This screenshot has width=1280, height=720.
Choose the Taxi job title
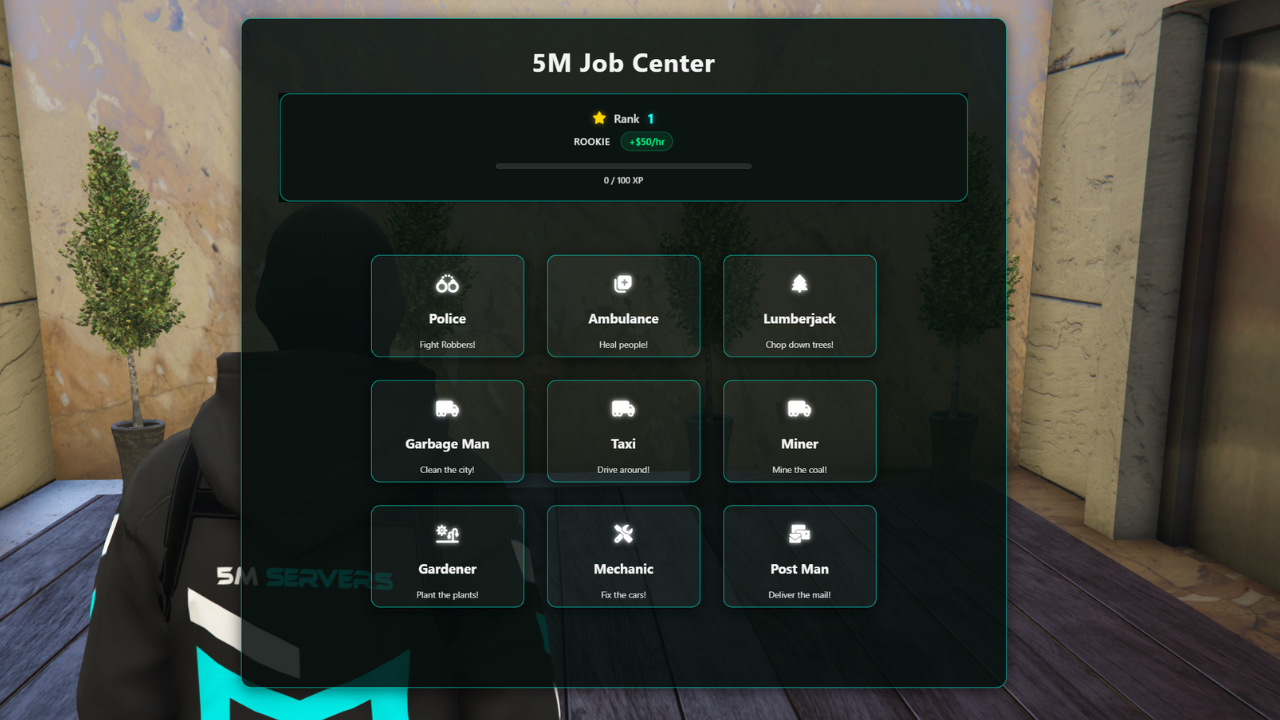point(623,444)
